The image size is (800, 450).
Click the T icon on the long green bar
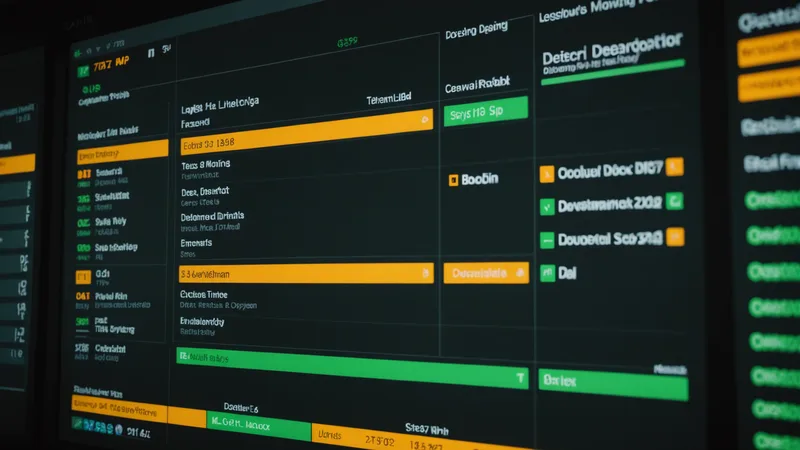click(520, 378)
